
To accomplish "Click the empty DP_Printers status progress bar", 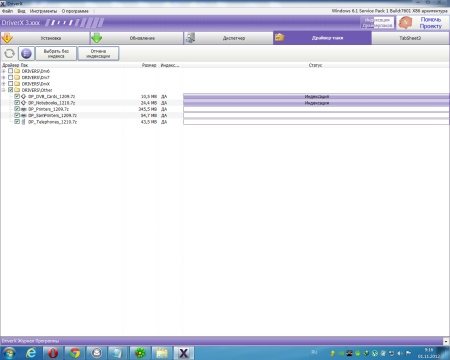I will (316, 109).
